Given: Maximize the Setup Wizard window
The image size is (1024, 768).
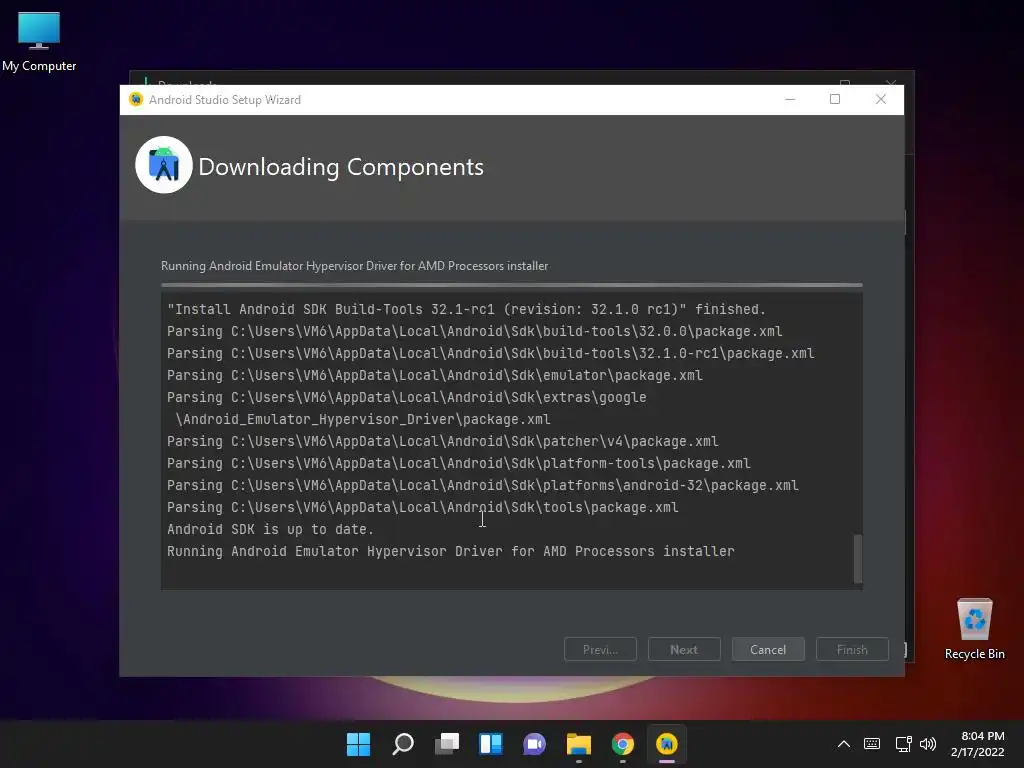Looking at the screenshot, I should coord(835,99).
